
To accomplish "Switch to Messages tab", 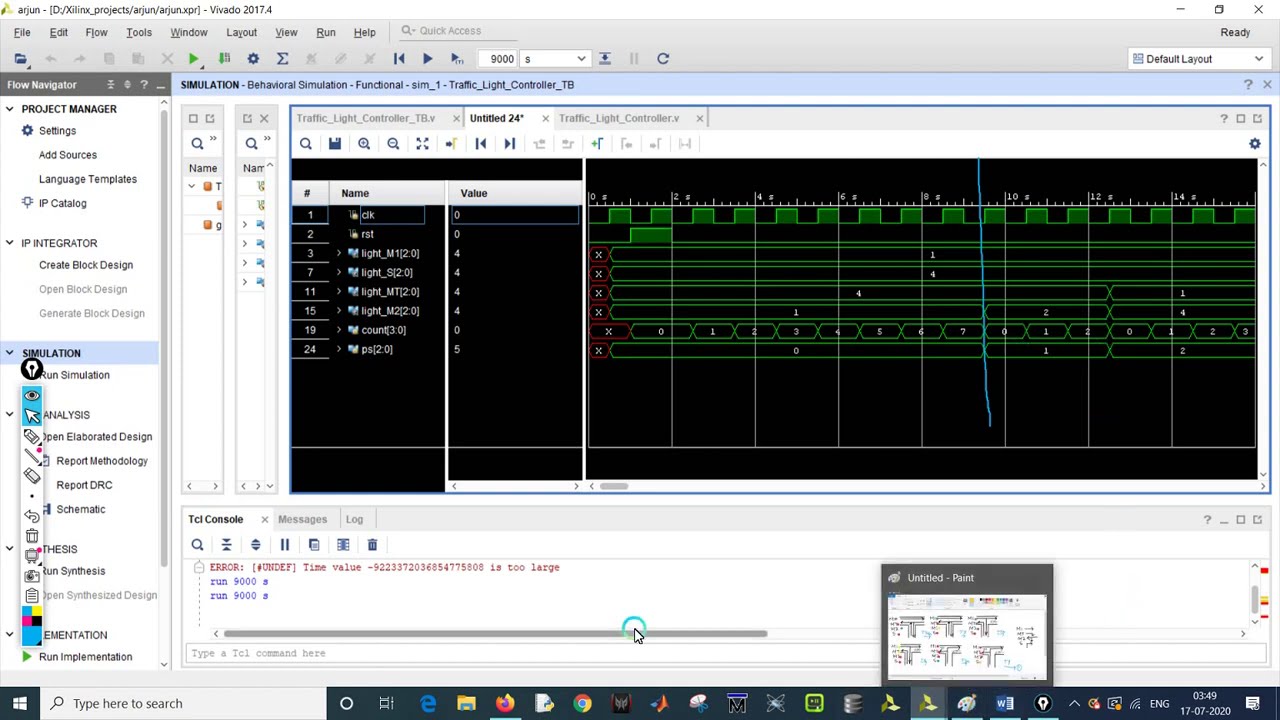I will click(x=302, y=519).
